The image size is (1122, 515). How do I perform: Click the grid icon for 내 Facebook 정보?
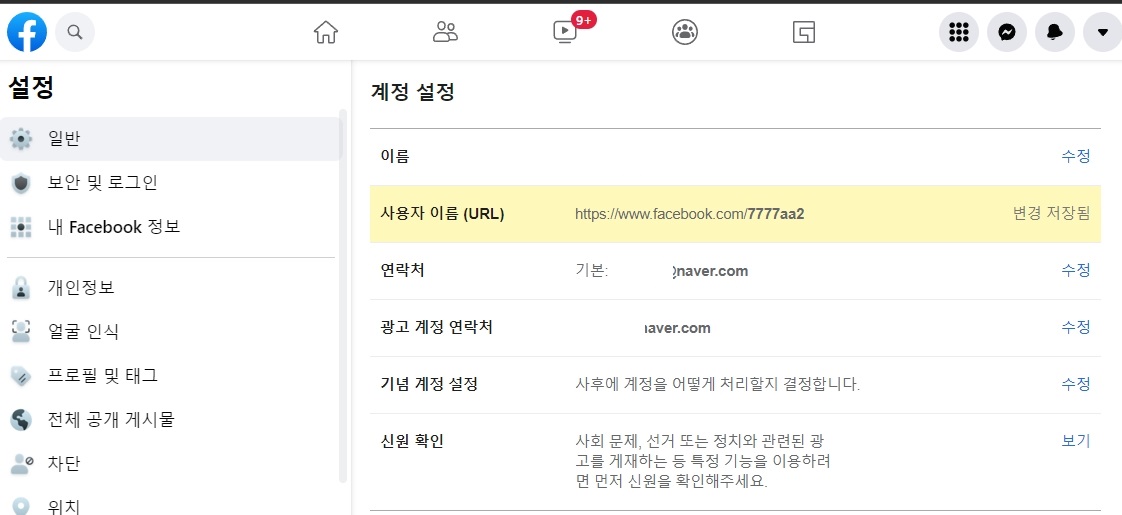tap(21, 227)
